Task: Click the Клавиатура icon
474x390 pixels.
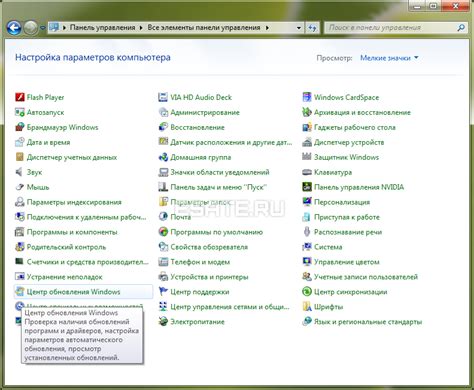Action: 307,172
